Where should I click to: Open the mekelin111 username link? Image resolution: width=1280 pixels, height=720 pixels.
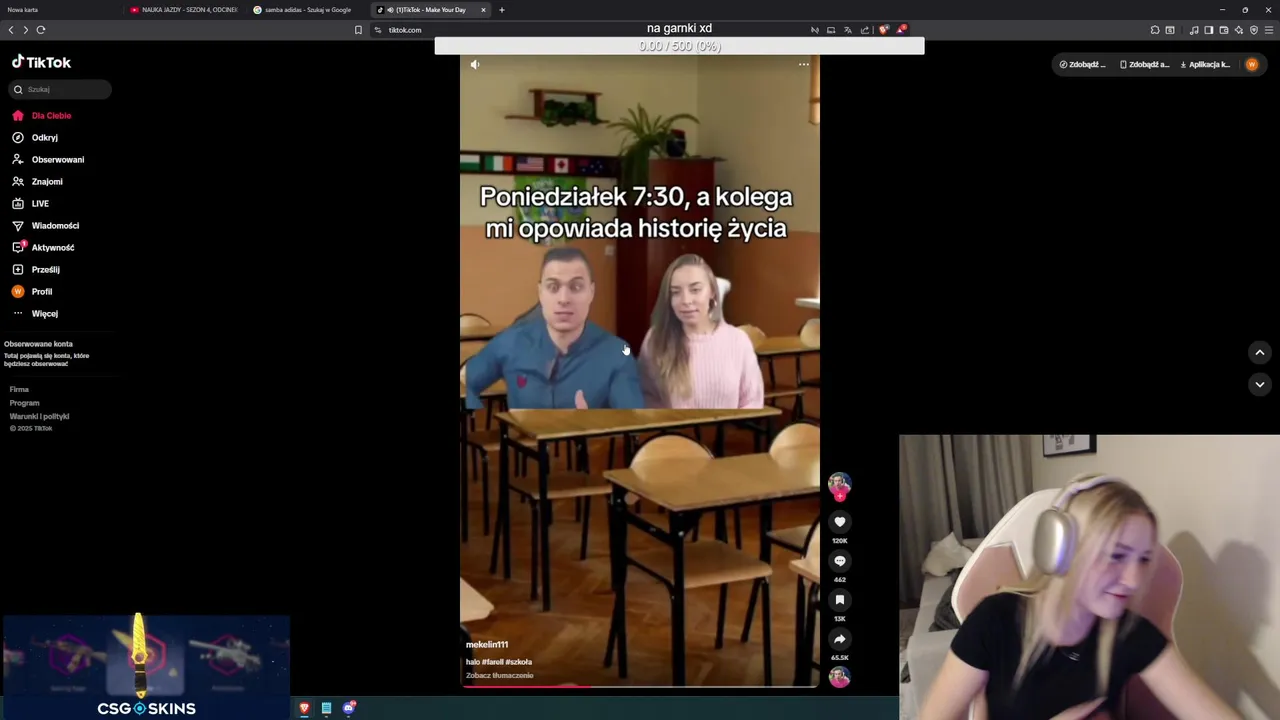487,644
